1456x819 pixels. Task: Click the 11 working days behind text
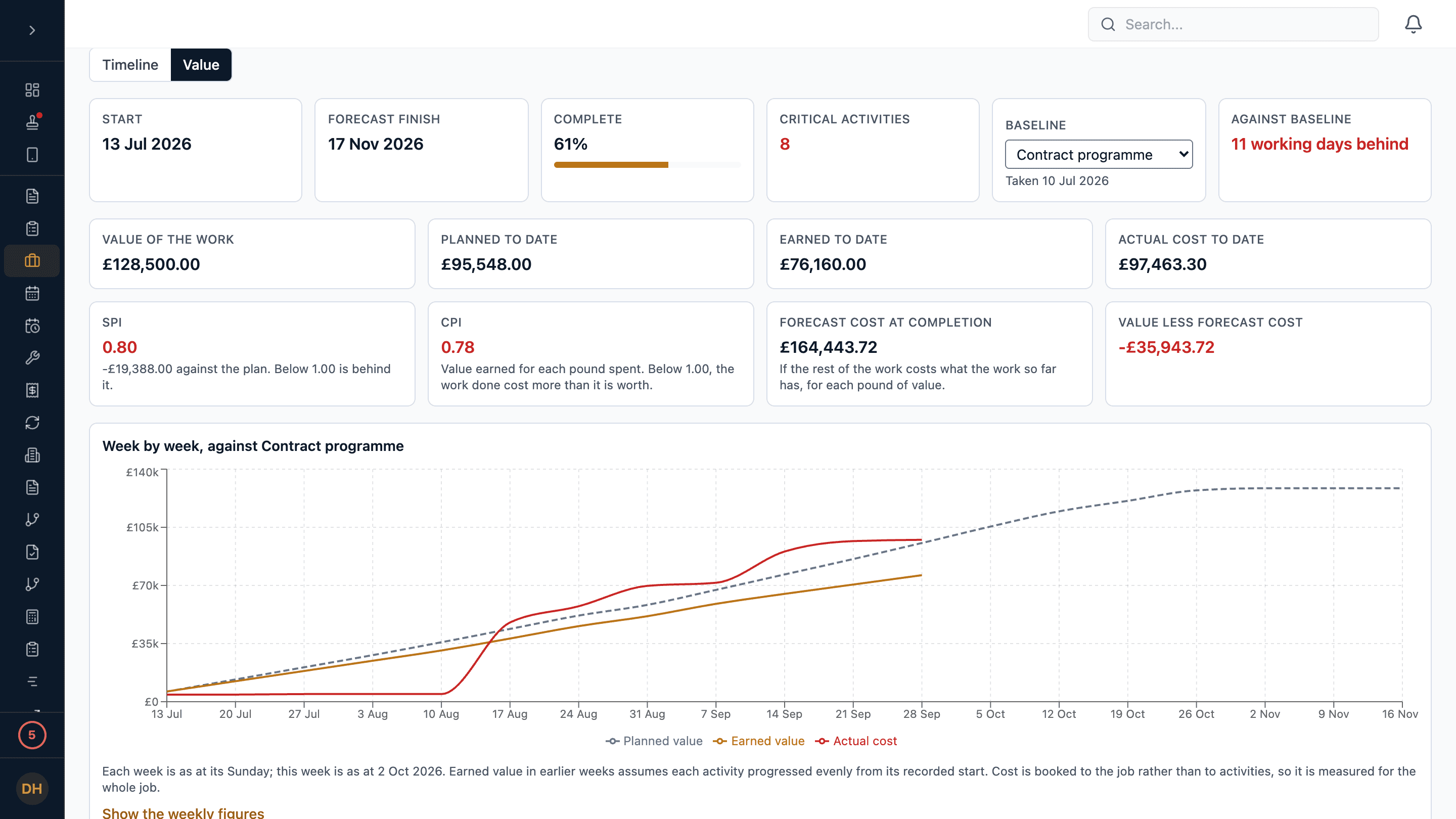point(1320,144)
